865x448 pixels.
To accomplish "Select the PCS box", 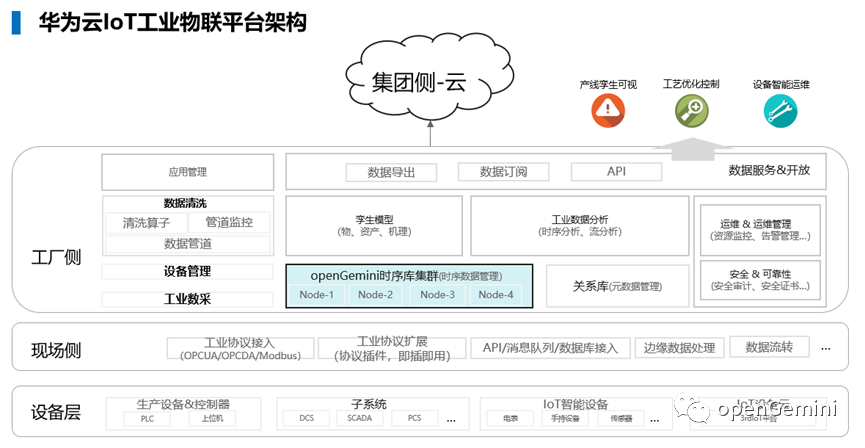I will 414,418.
